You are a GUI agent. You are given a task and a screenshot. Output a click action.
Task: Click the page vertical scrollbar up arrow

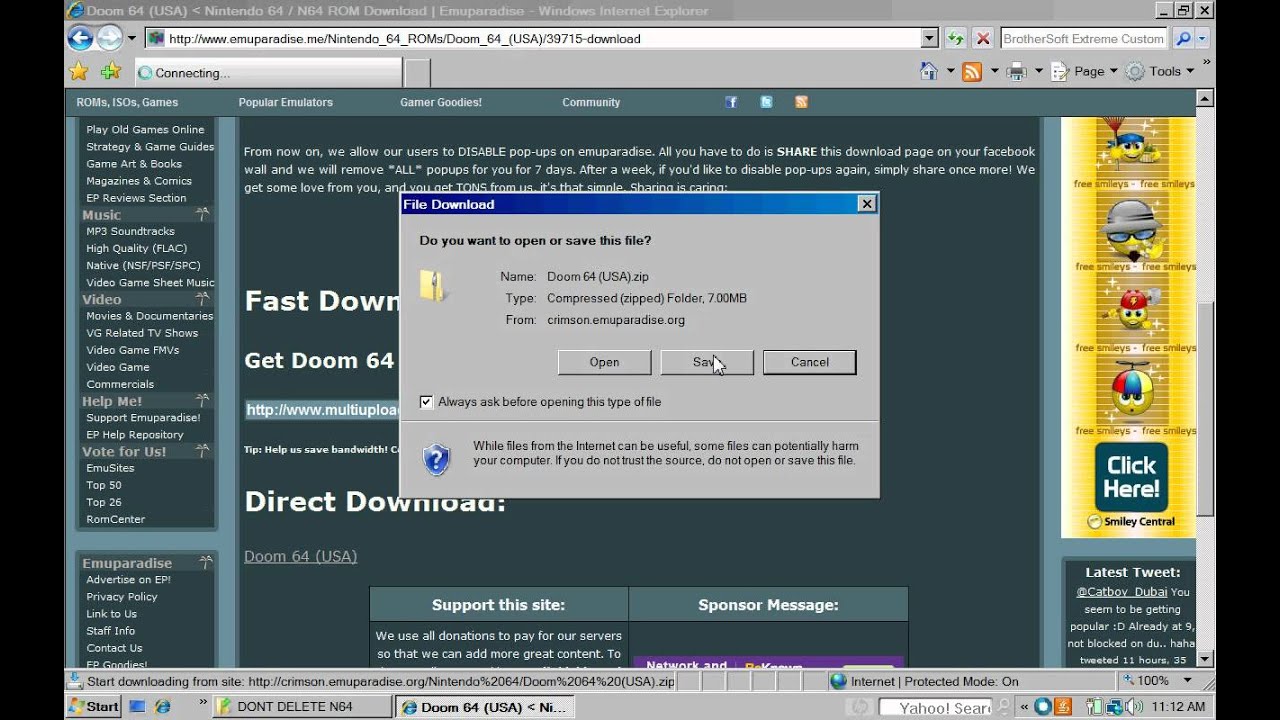[x=1205, y=98]
